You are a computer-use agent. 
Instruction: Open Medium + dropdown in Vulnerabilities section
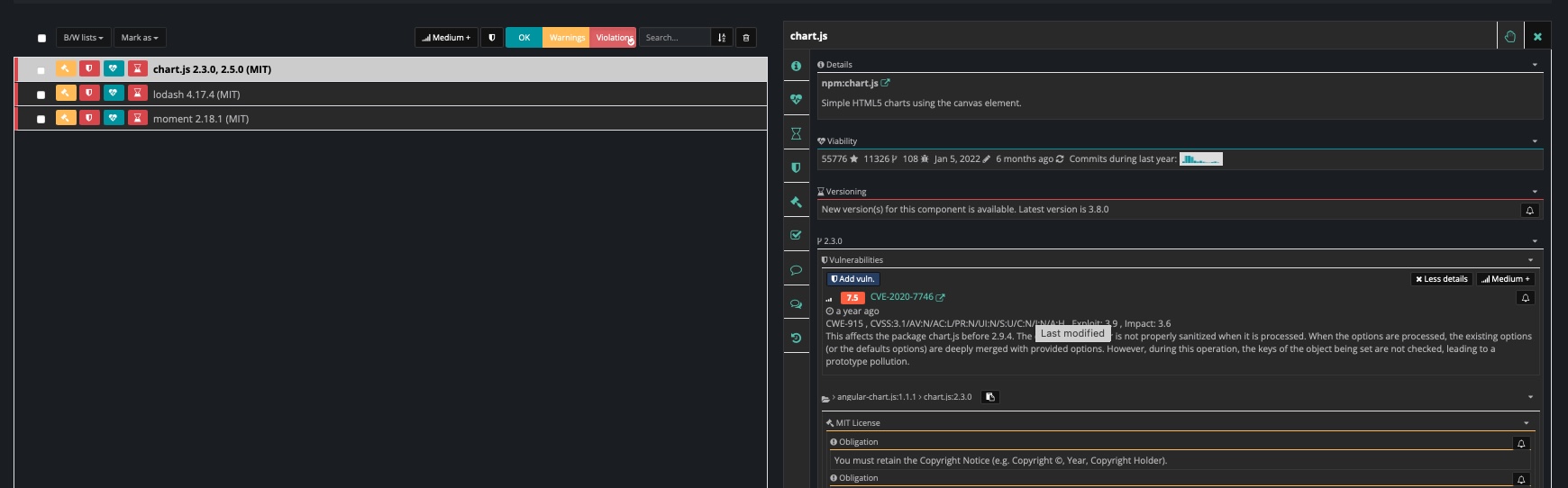1505,279
